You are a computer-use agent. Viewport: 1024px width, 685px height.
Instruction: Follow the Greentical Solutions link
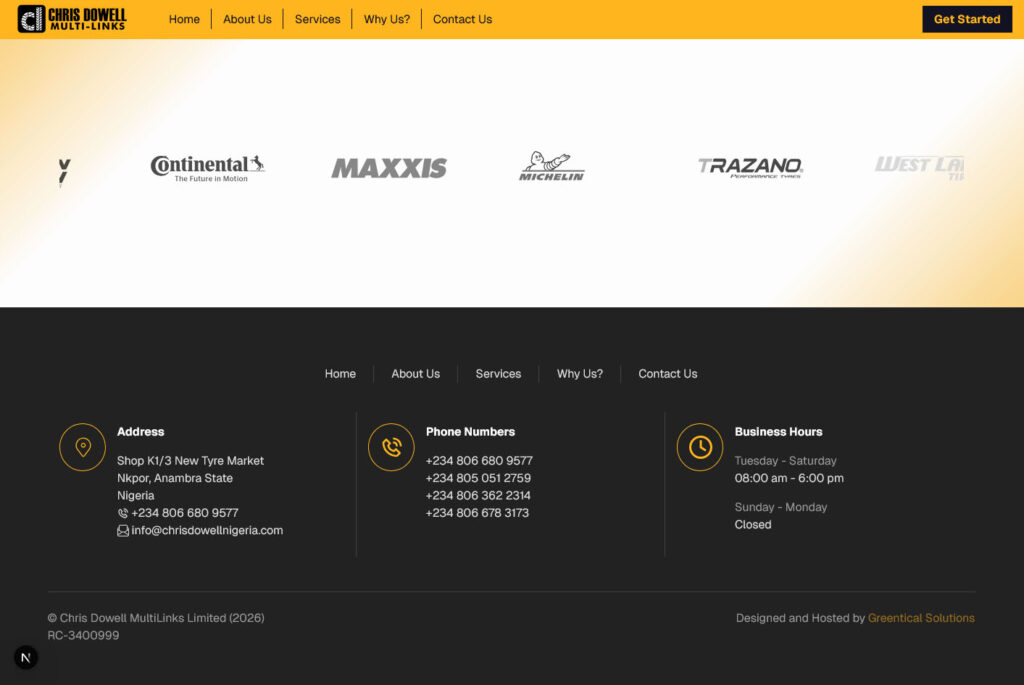click(x=921, y=618)
